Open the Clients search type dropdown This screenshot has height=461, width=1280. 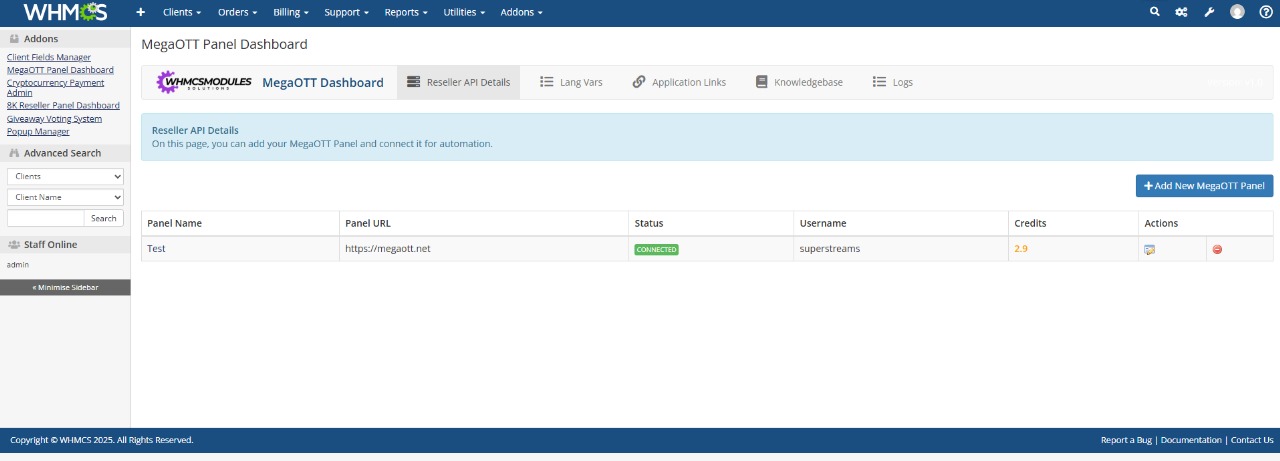65,176
